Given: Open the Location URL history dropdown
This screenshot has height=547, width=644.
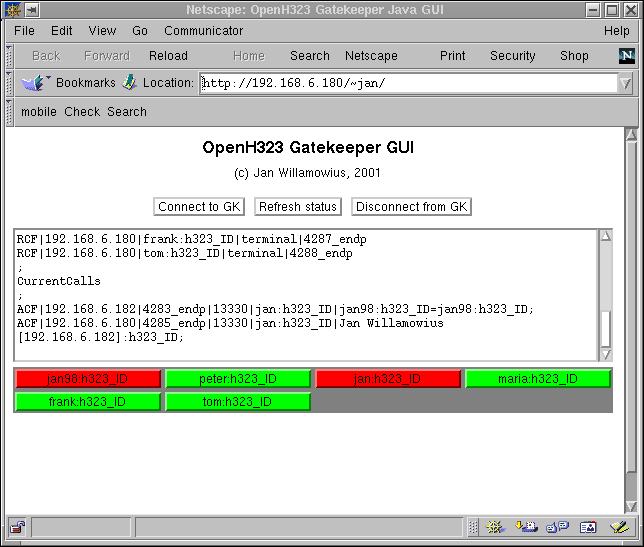Looking at the screenshot, I should [626, 83].
